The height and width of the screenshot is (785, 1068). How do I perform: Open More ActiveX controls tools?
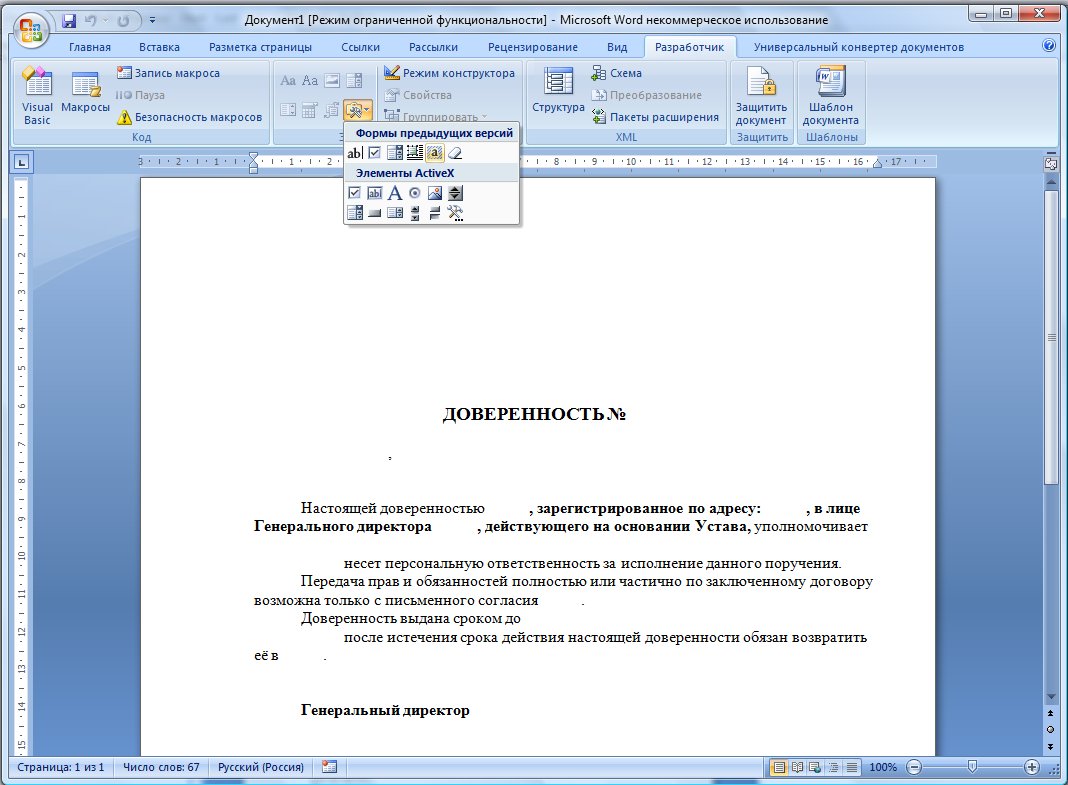(455, 213)
